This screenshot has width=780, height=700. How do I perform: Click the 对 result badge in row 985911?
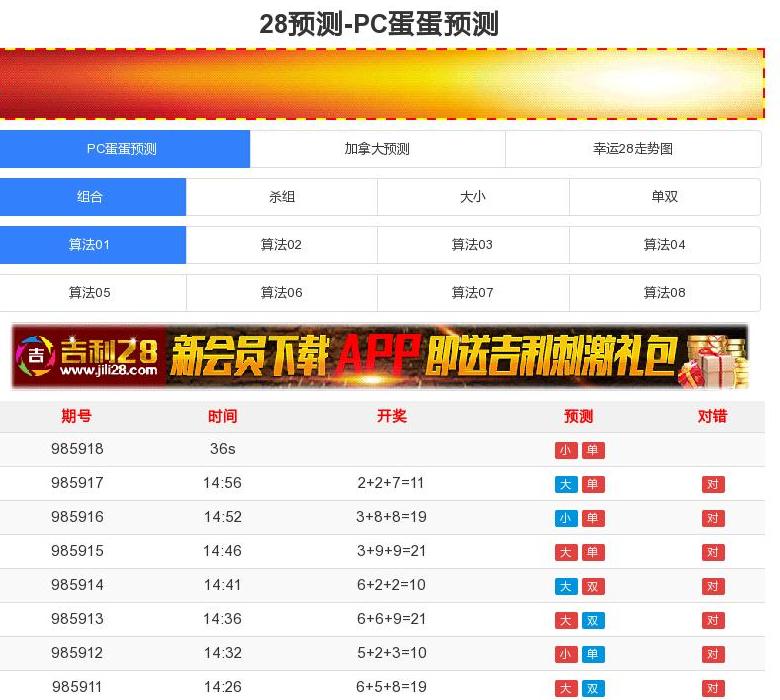coord(713,689)
